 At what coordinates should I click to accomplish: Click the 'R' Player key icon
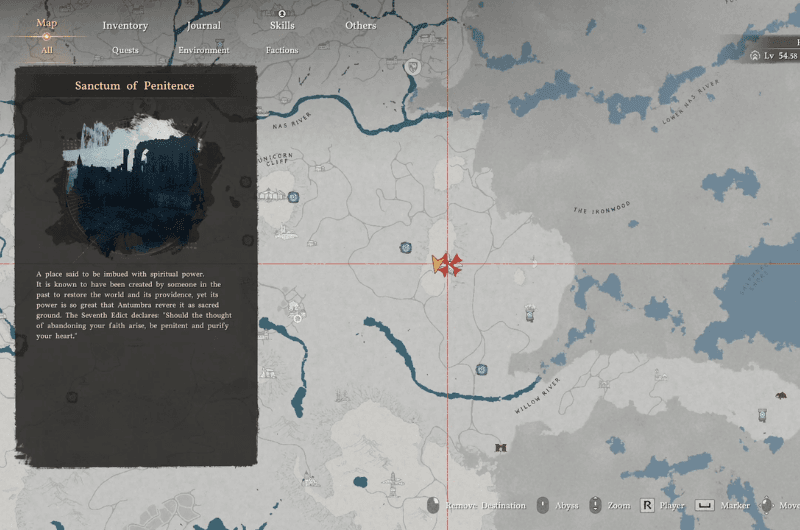tap(647, 506)
